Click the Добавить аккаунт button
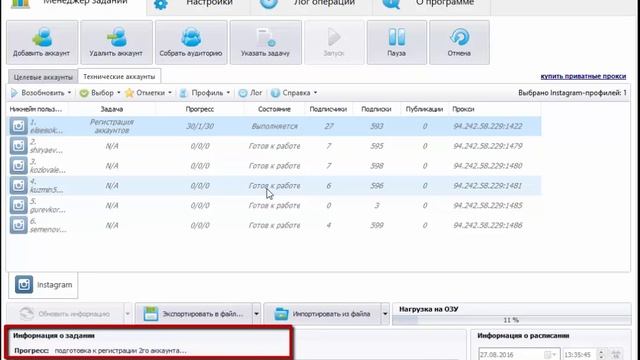Screen dimensions: 640x360 tap(42, 42)
